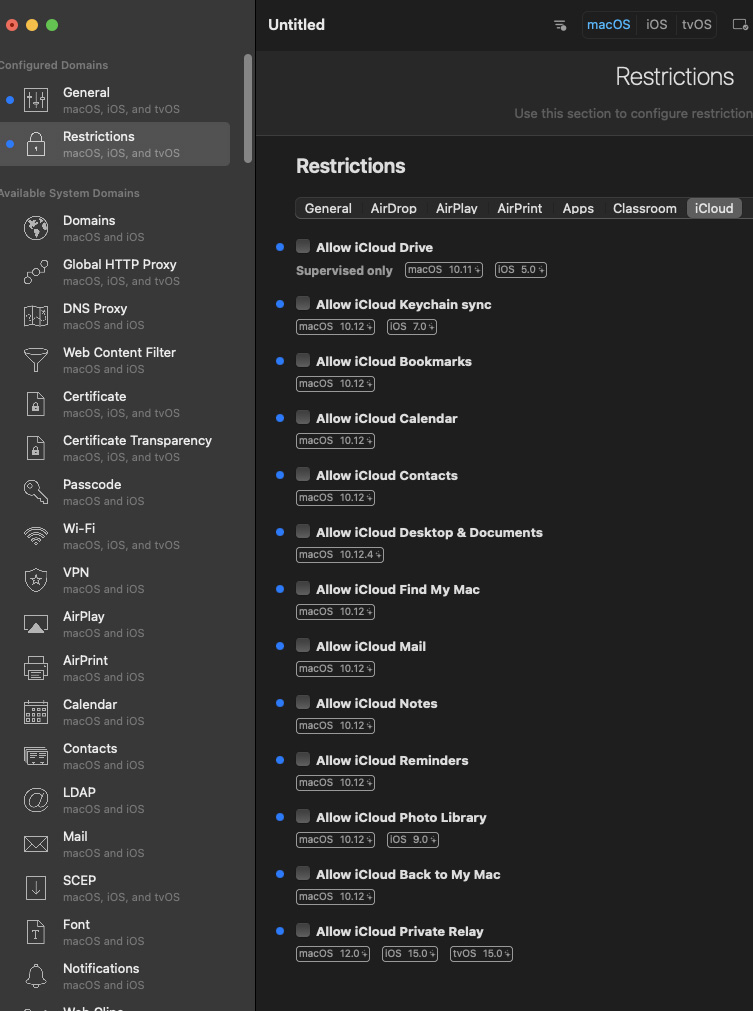This screenshot has height=1011, width=753.
Task: Click the filter settings icon in title bar
Action: pos(560,25)
